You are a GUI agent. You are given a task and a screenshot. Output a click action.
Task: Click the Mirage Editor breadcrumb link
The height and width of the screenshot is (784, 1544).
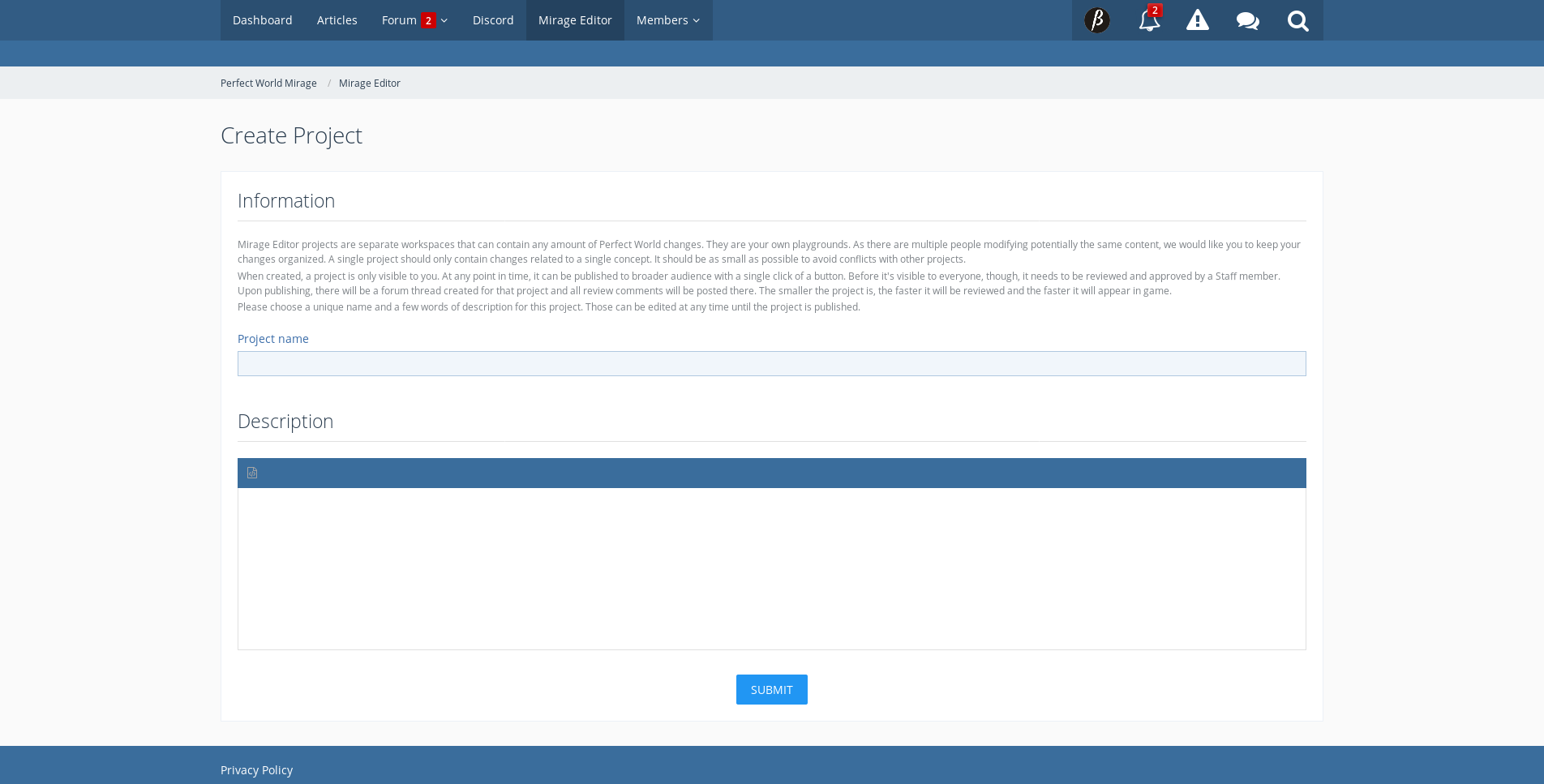[369, 84]
